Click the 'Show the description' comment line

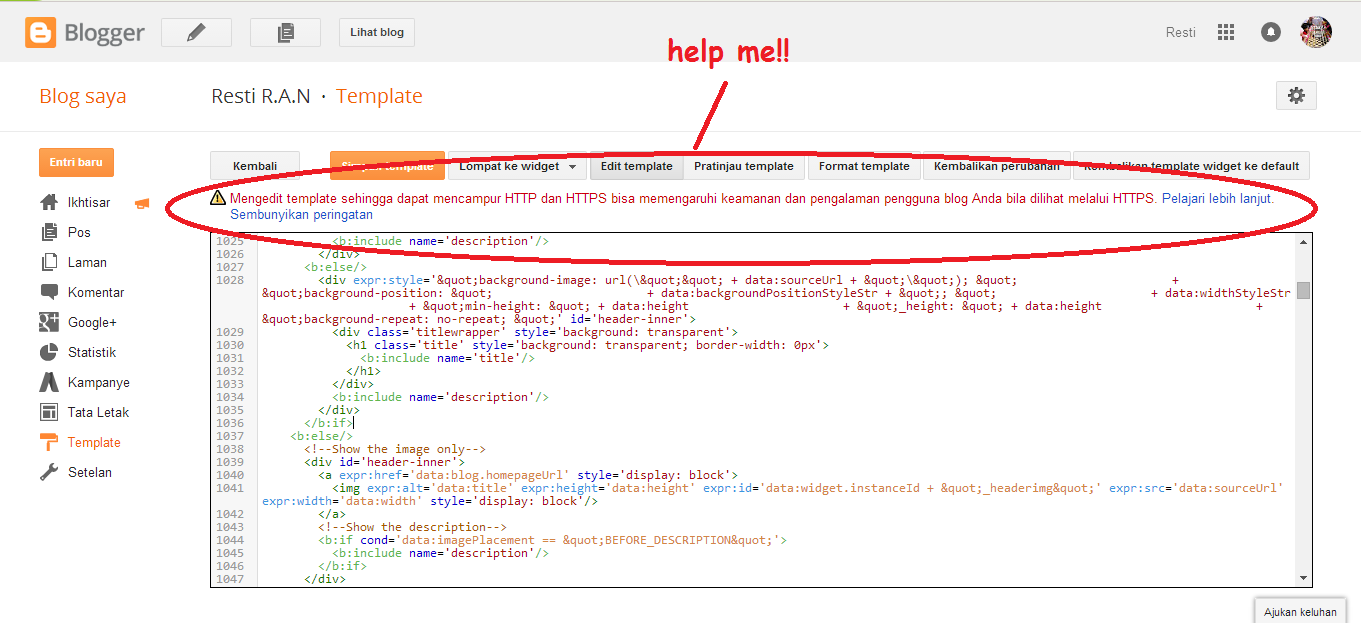pyautogui.click(x=413, y=527)
